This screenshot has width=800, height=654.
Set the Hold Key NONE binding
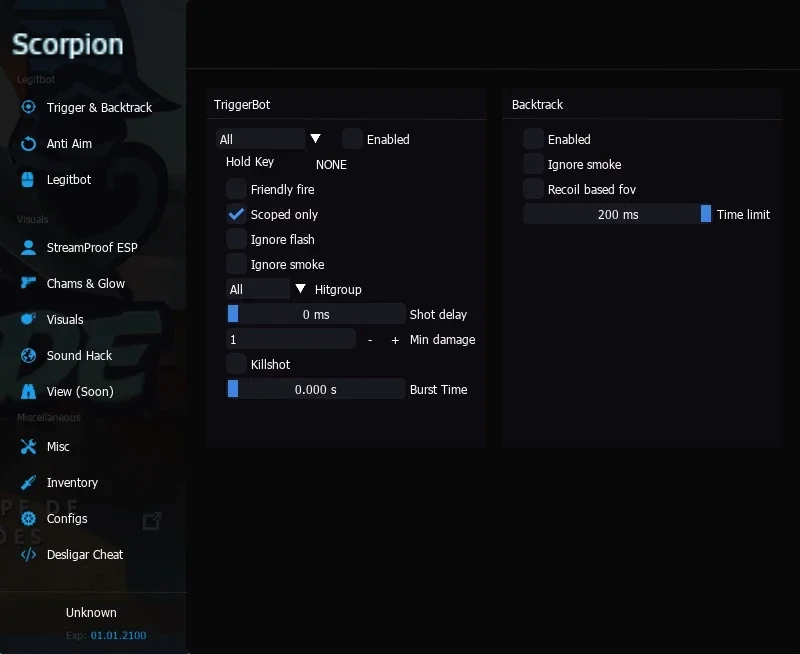[x=331, y=165]
